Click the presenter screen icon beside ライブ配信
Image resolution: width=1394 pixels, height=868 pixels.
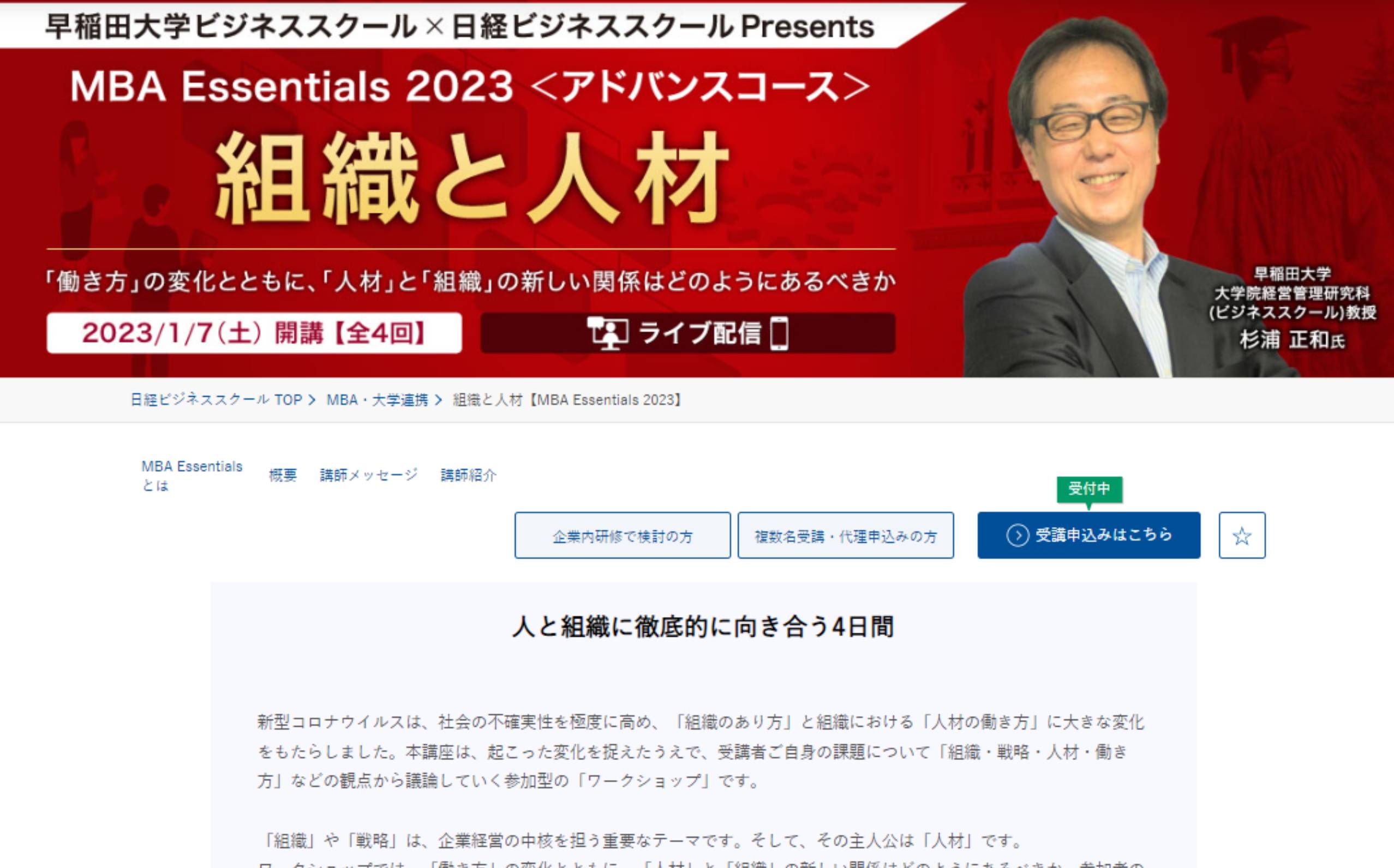[607, 332]
